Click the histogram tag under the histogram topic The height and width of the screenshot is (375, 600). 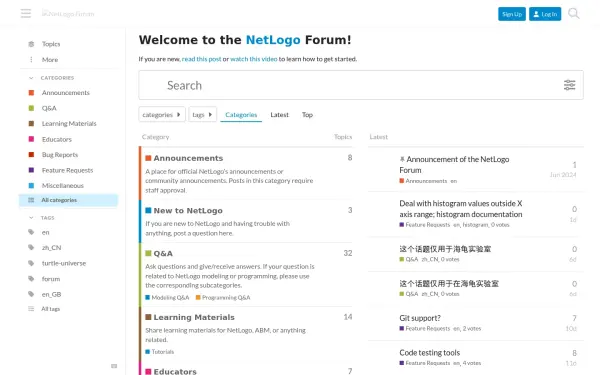coord(475,225)
